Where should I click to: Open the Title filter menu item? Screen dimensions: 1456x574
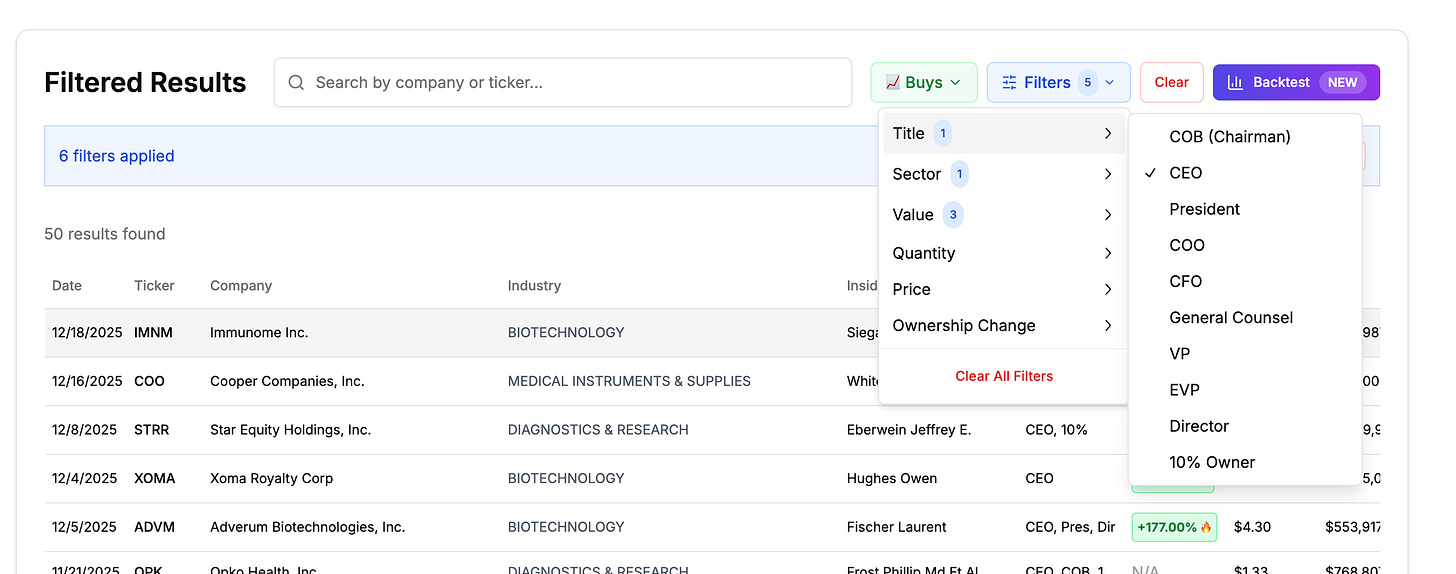[x=1004, y=133]
